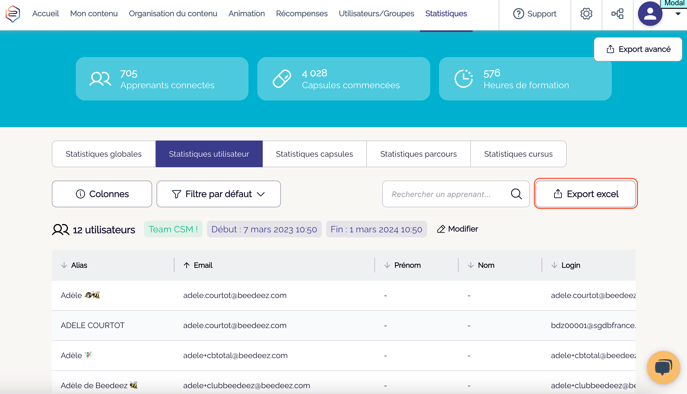Open the user profile avatar

coord(650,14)
